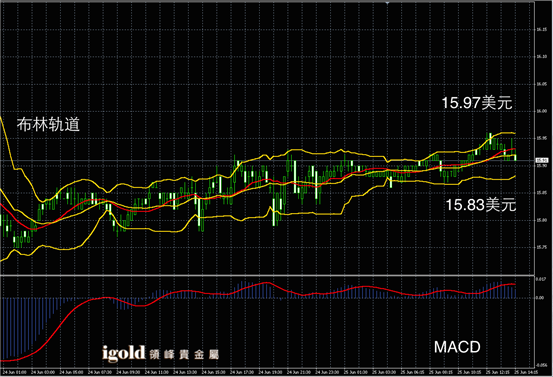The height and width of the screenshot is (377, 553).
Task: Click the 0.00 MACD zero level label
Action: pyautogui.click(x=540, y=298)
